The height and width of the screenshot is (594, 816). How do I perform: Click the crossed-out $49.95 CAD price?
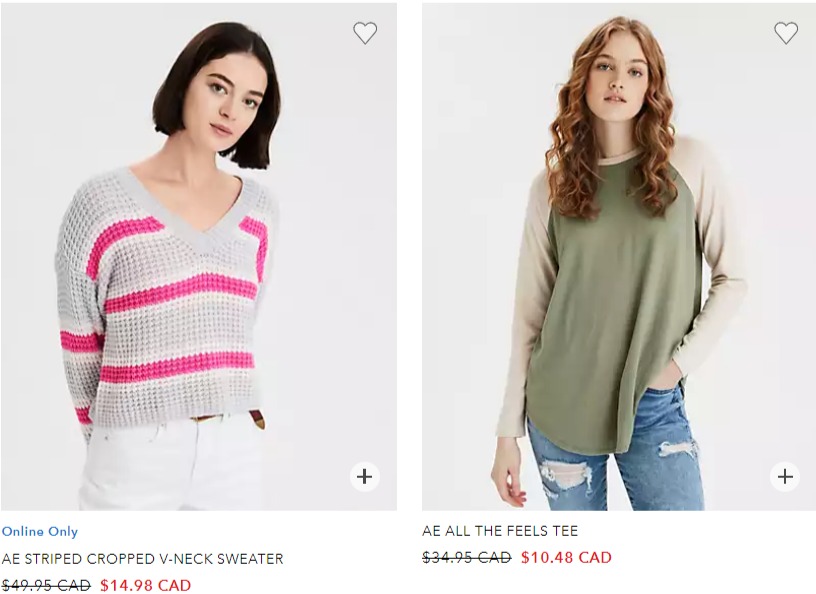pyautogui.click(x=46, y=585)
